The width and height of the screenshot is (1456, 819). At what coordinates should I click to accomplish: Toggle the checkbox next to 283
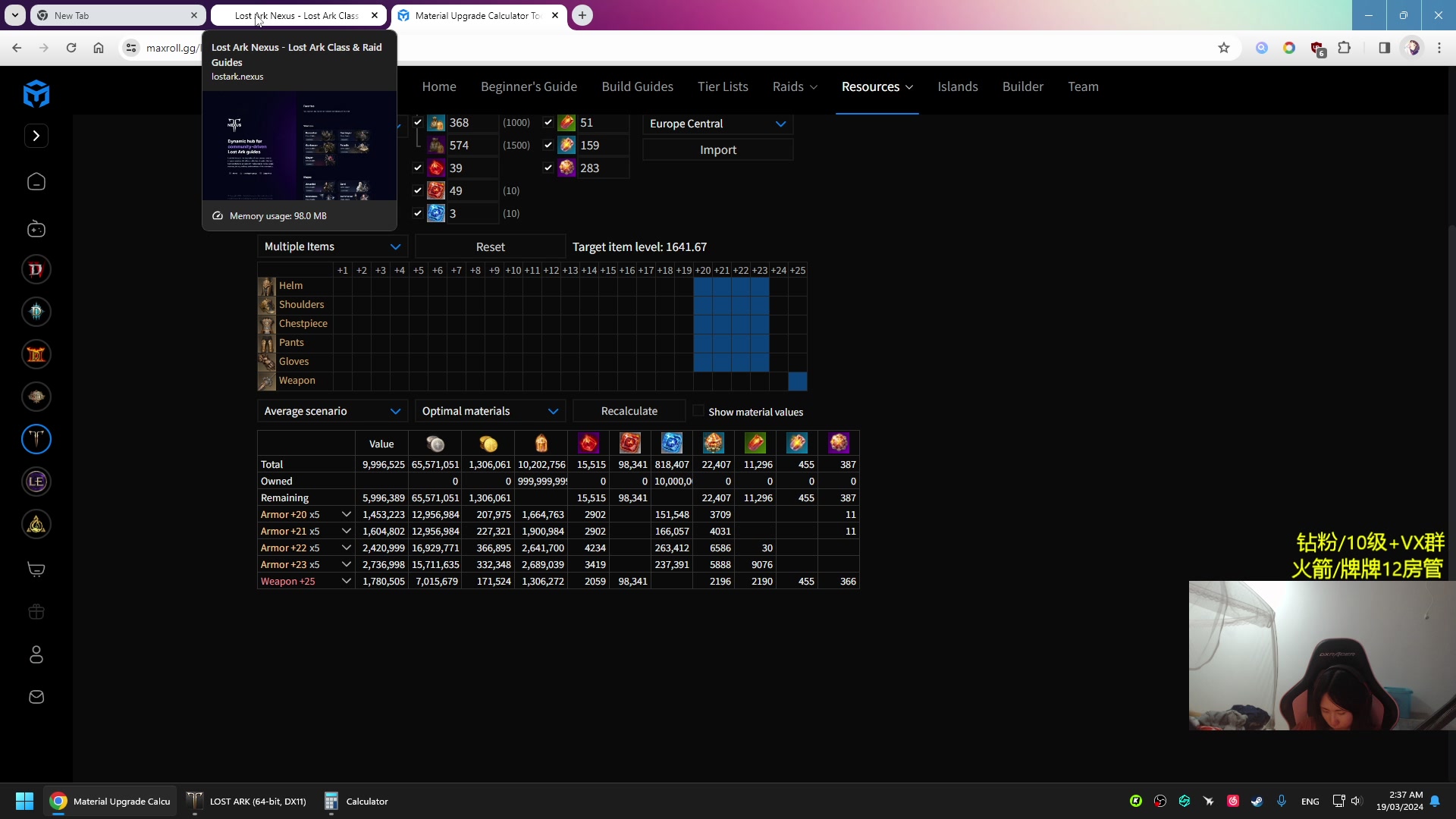[x=548, y=168]
